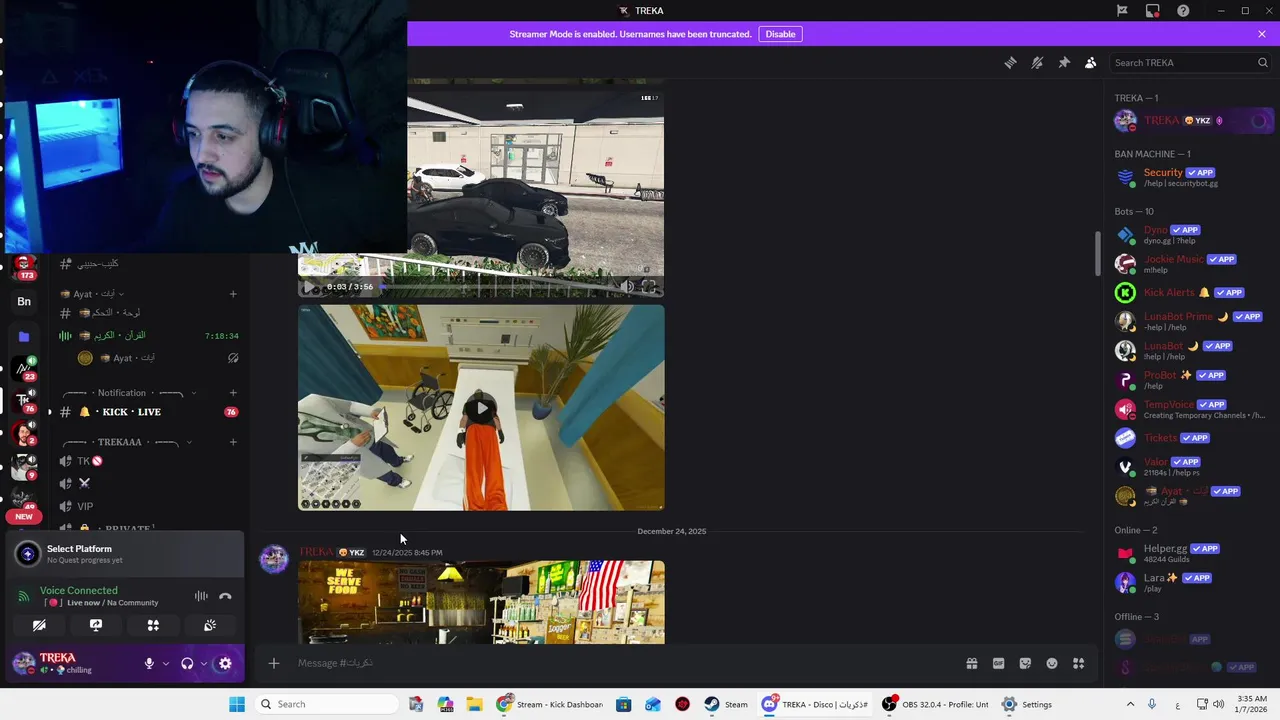Open the flag checkpoint icon in title bar

1122,11
